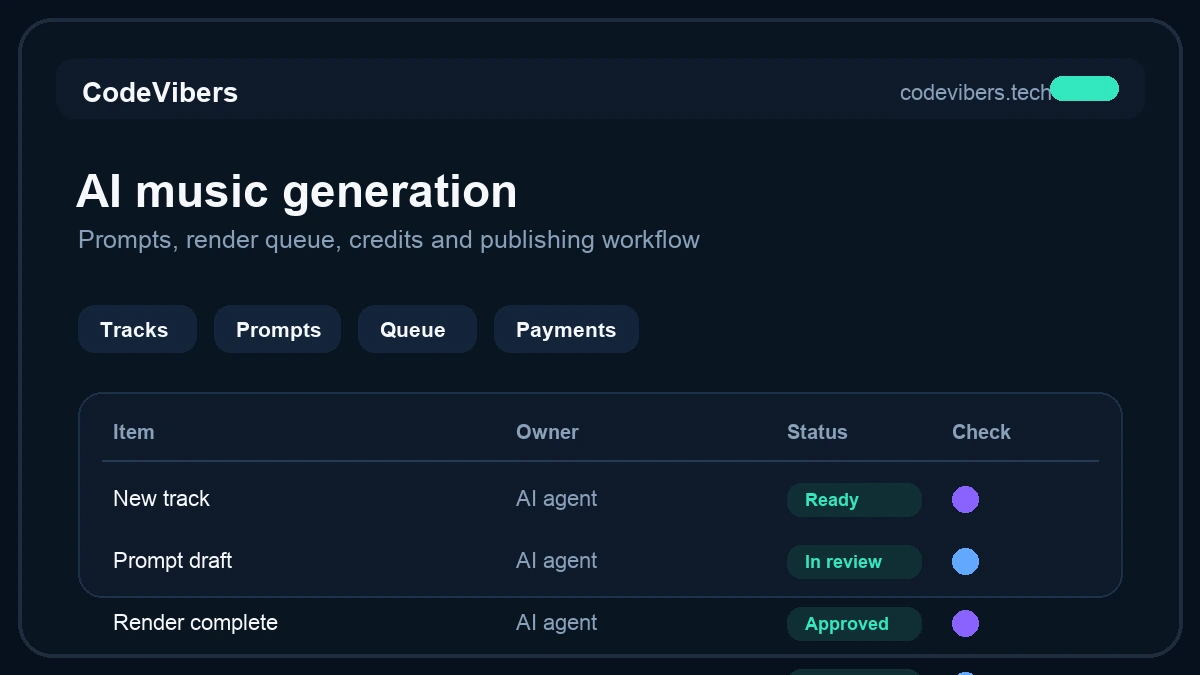Screen dimensions: 1200x675
Task: Click the Status column header
Action: [817, 432]
